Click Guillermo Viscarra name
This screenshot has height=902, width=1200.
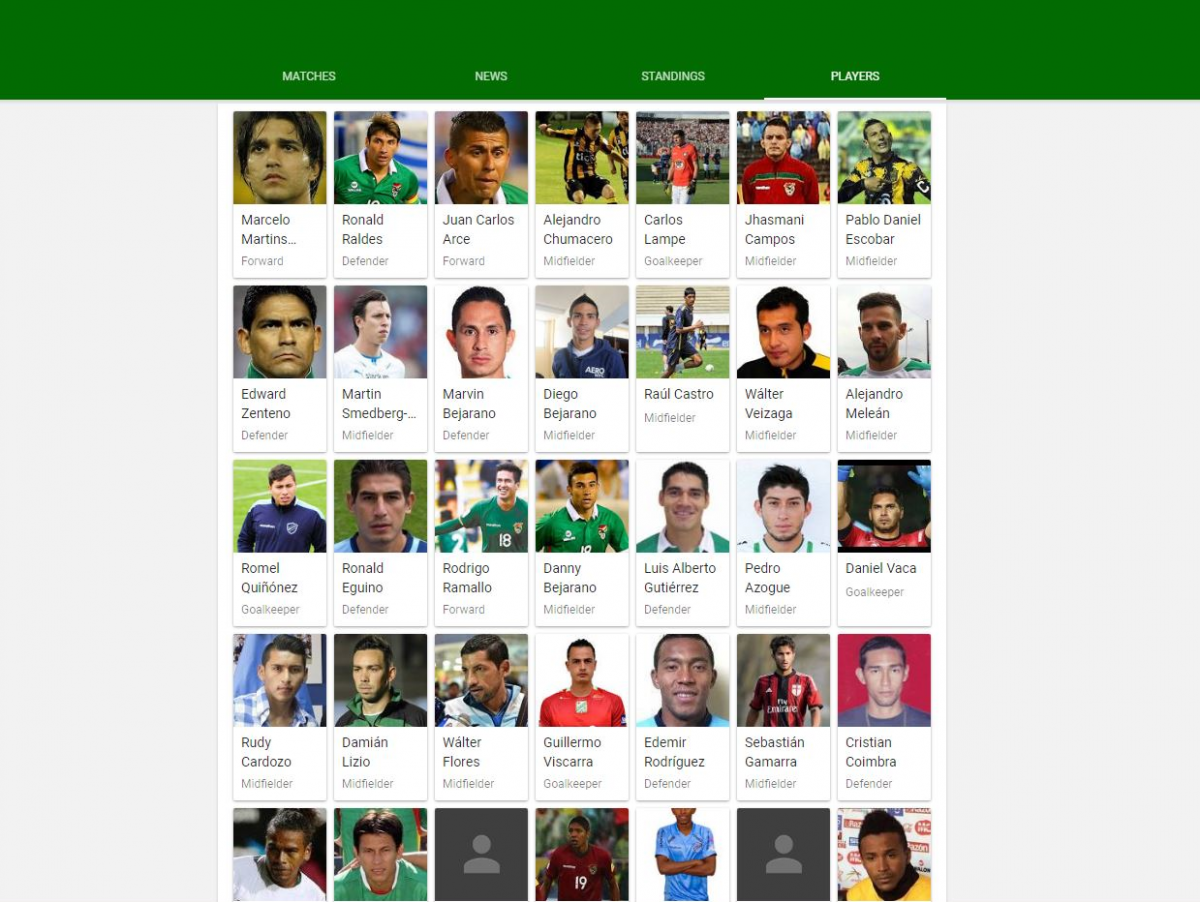(x=572, y=752)
